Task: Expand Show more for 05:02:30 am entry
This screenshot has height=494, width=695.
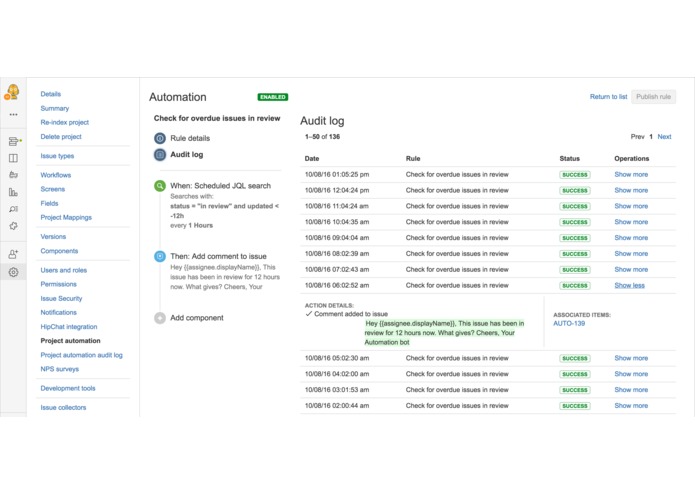Action: 631,358
